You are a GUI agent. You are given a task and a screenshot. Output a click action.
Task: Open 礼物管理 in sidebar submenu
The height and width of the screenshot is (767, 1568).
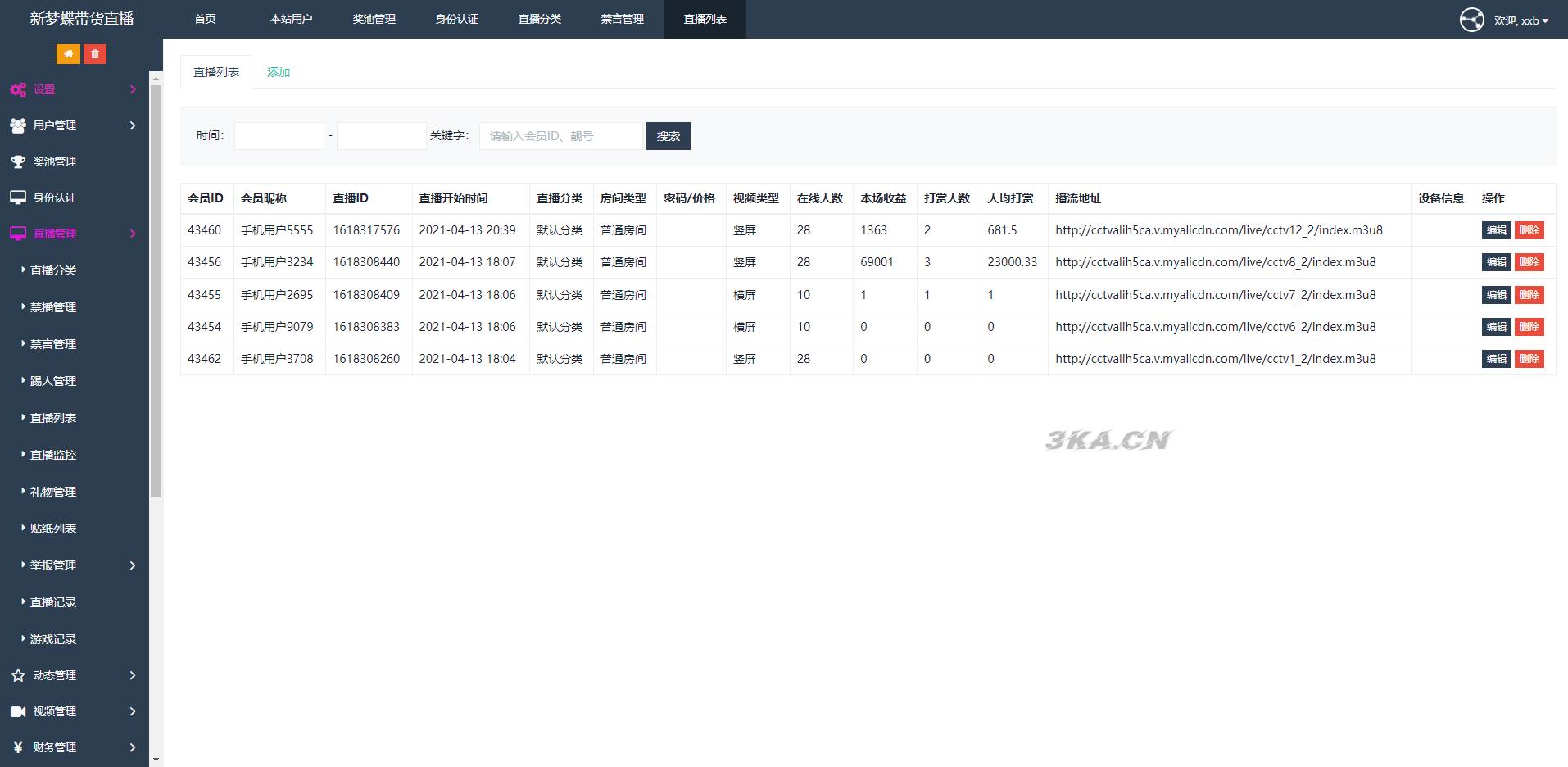coord(53,492)
